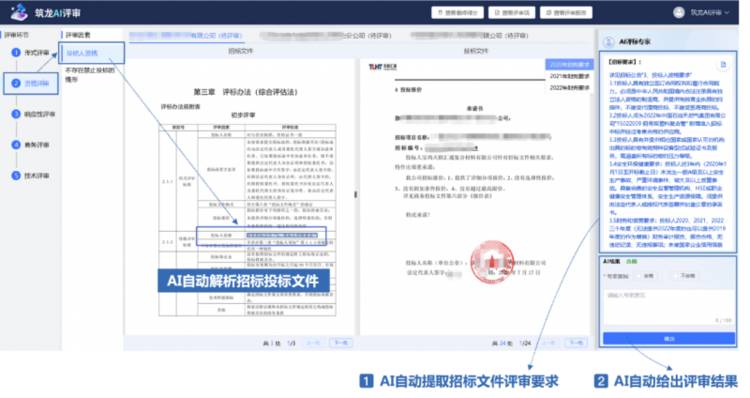Click the green 合格 AI result label
The image size is (750, 398).
632,262
